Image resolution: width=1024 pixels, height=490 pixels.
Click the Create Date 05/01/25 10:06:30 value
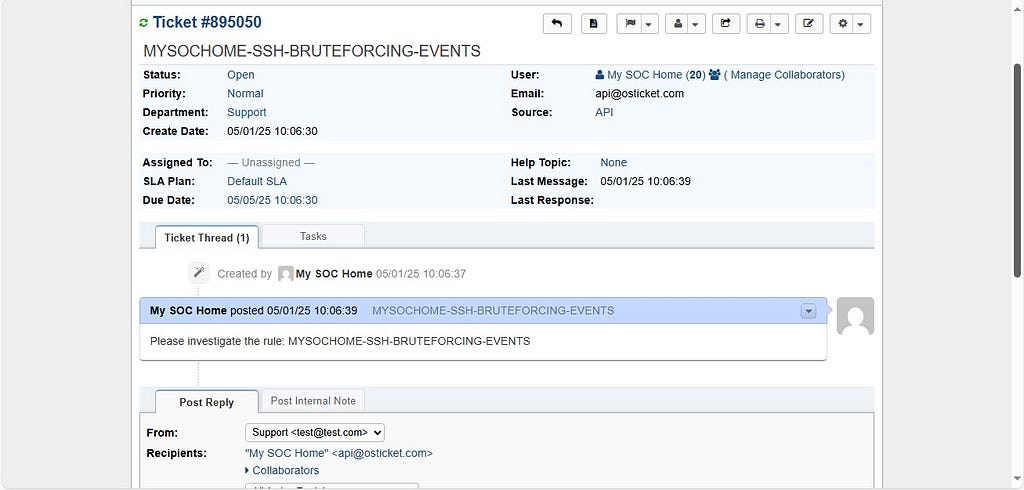(272, 131)
